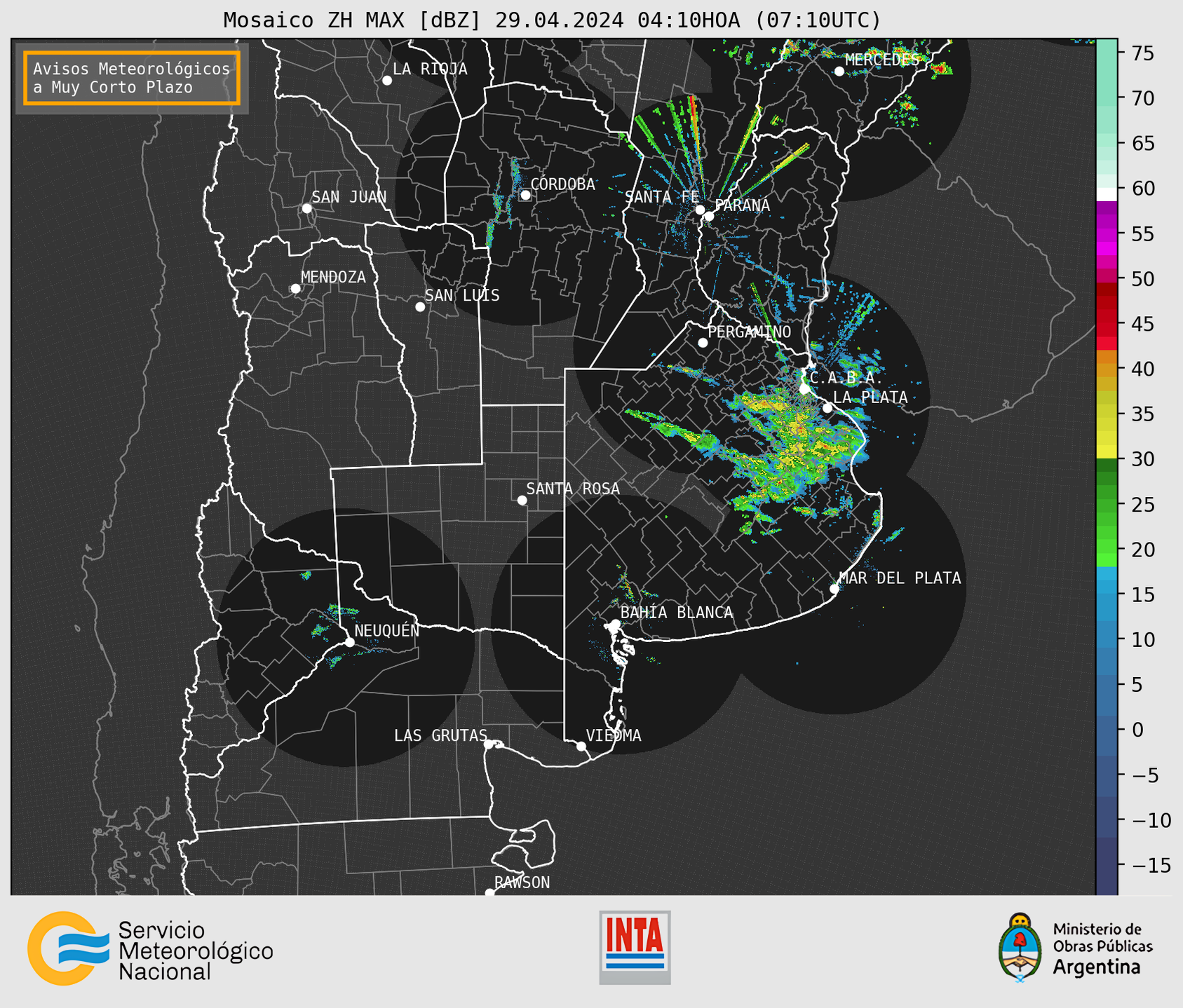Click the yellow 30 dBZ color band
Screen dimensions: 1183x1008
pos(1107,452)
